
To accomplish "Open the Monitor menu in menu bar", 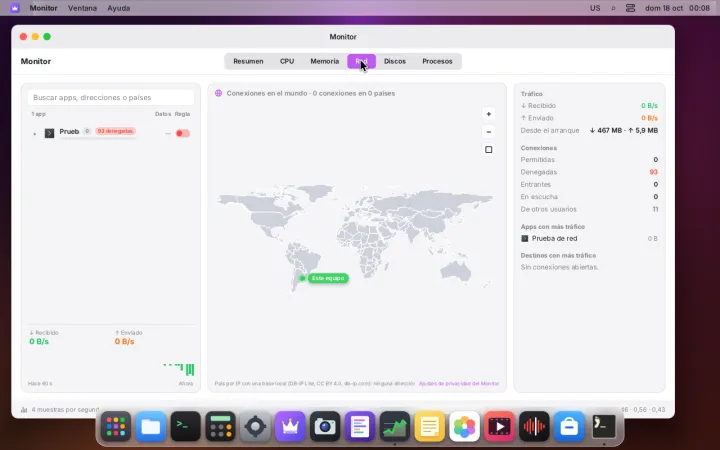I will [x=44, y=8].
